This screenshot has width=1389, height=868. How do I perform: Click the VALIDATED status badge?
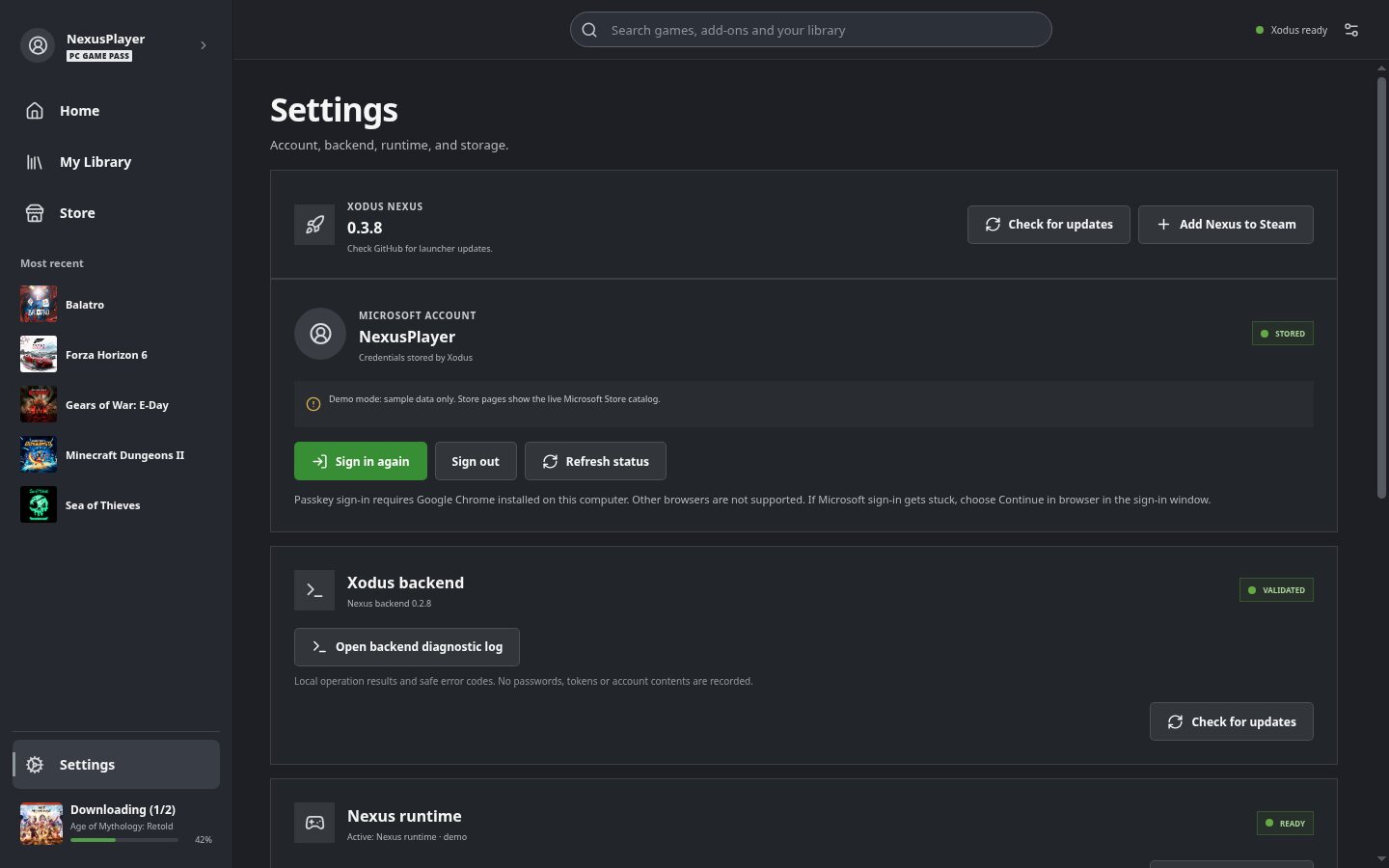click(x=1276, y=590)
